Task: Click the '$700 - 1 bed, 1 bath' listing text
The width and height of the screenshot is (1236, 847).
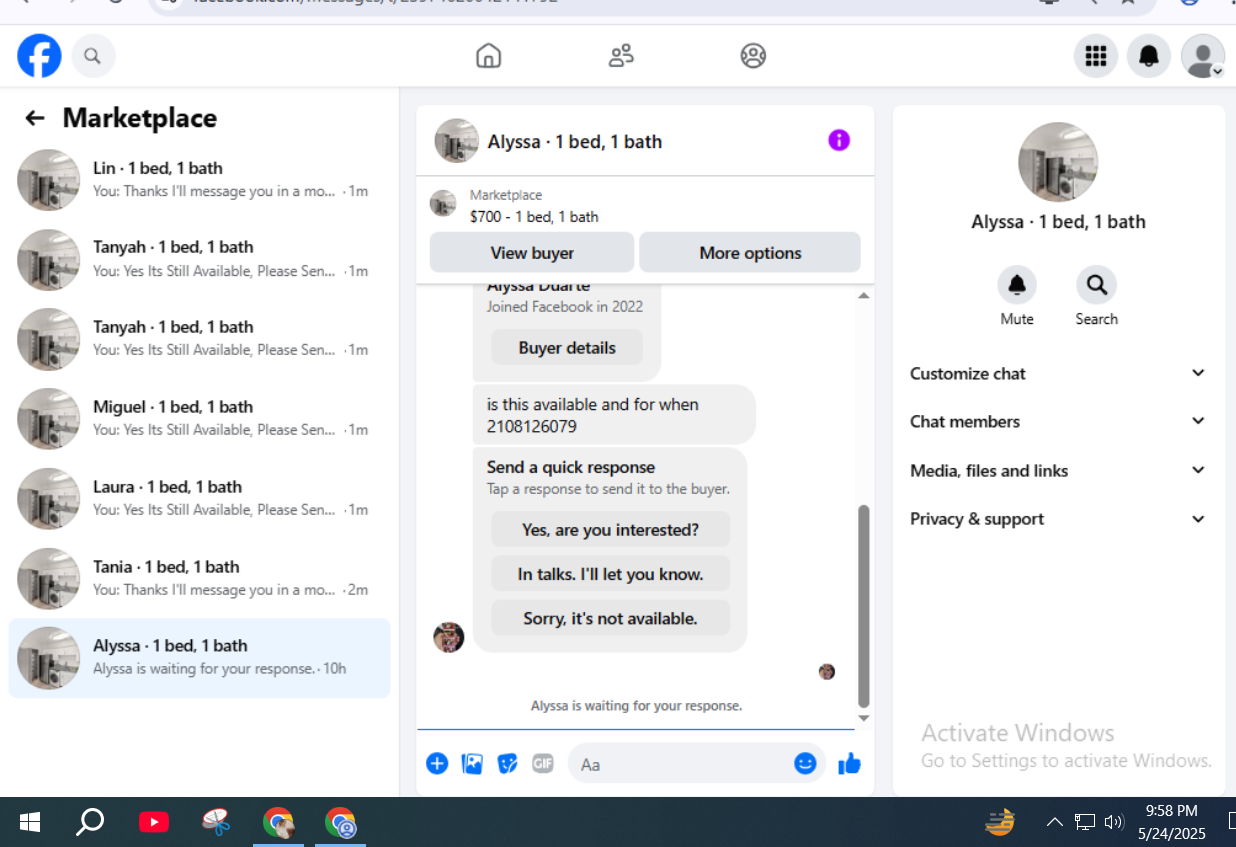Action: point(534,217)
